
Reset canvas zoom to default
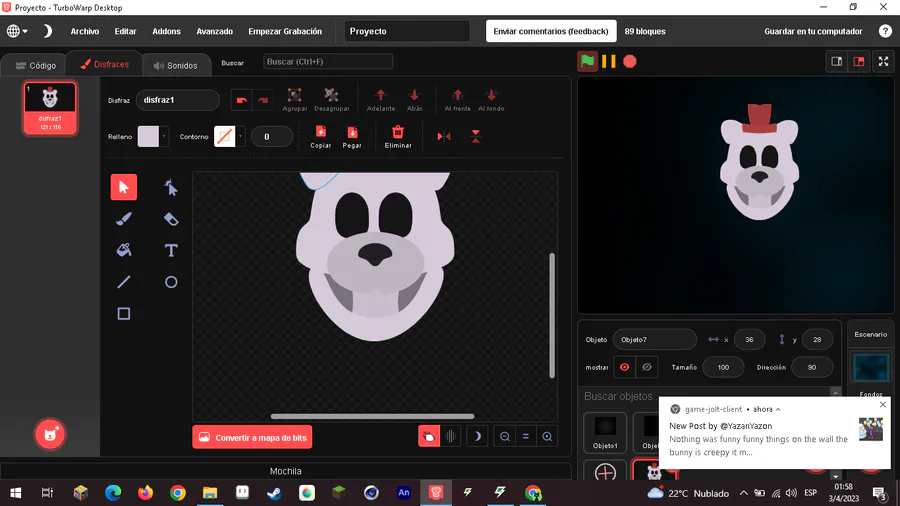tap(526, 437)
